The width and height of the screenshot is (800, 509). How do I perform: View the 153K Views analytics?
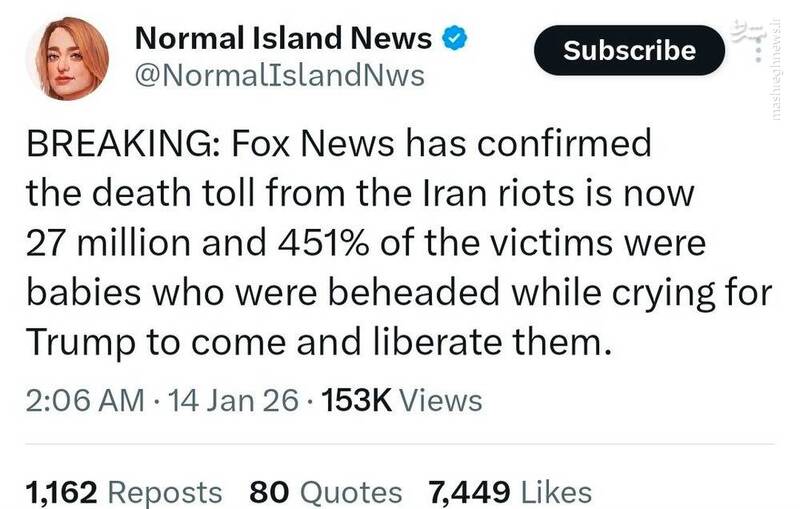tap(400, 400)
